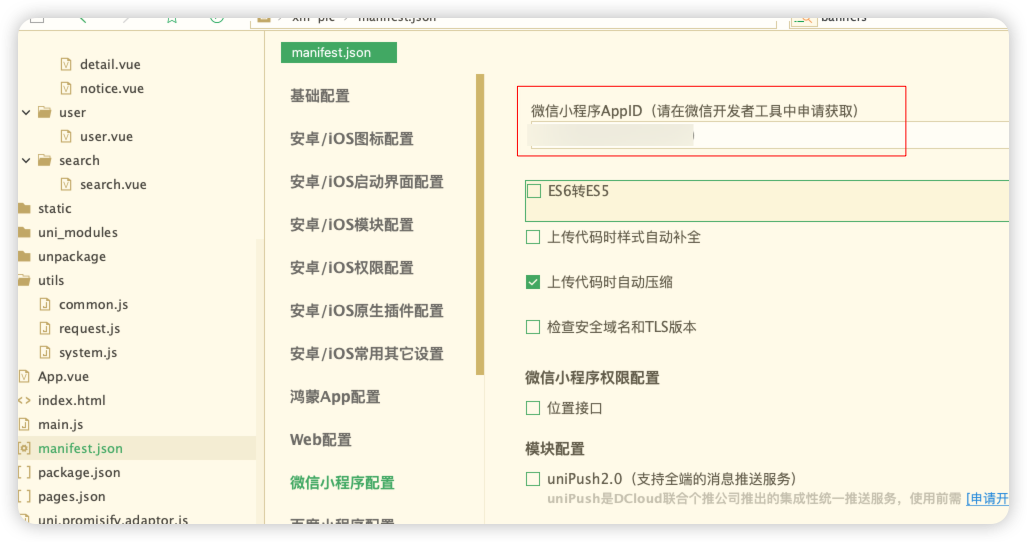Click user.vue file icon
1027x542 pixels.
coord(65,136)
